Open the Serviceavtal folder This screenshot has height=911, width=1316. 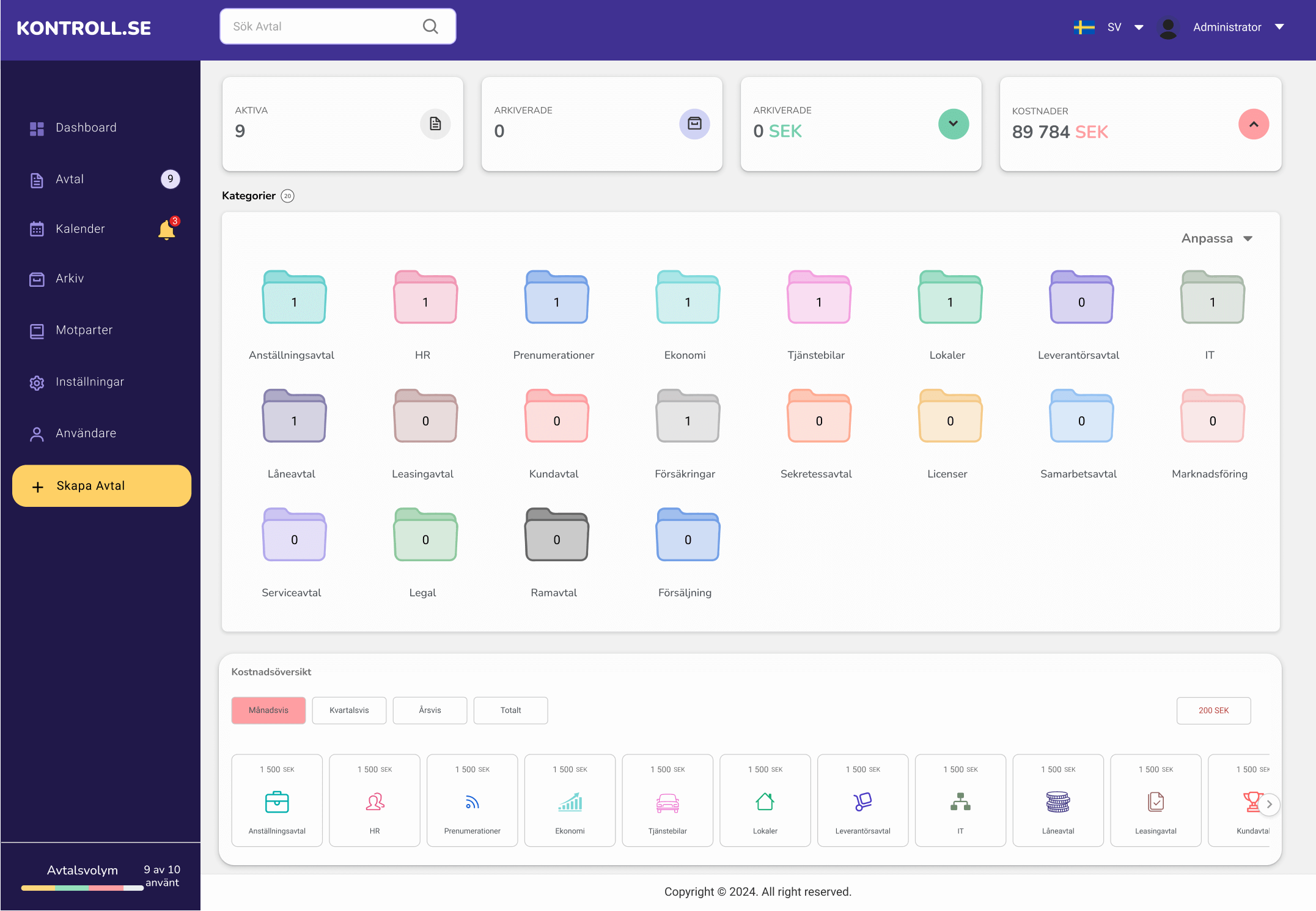coord(294,534)
